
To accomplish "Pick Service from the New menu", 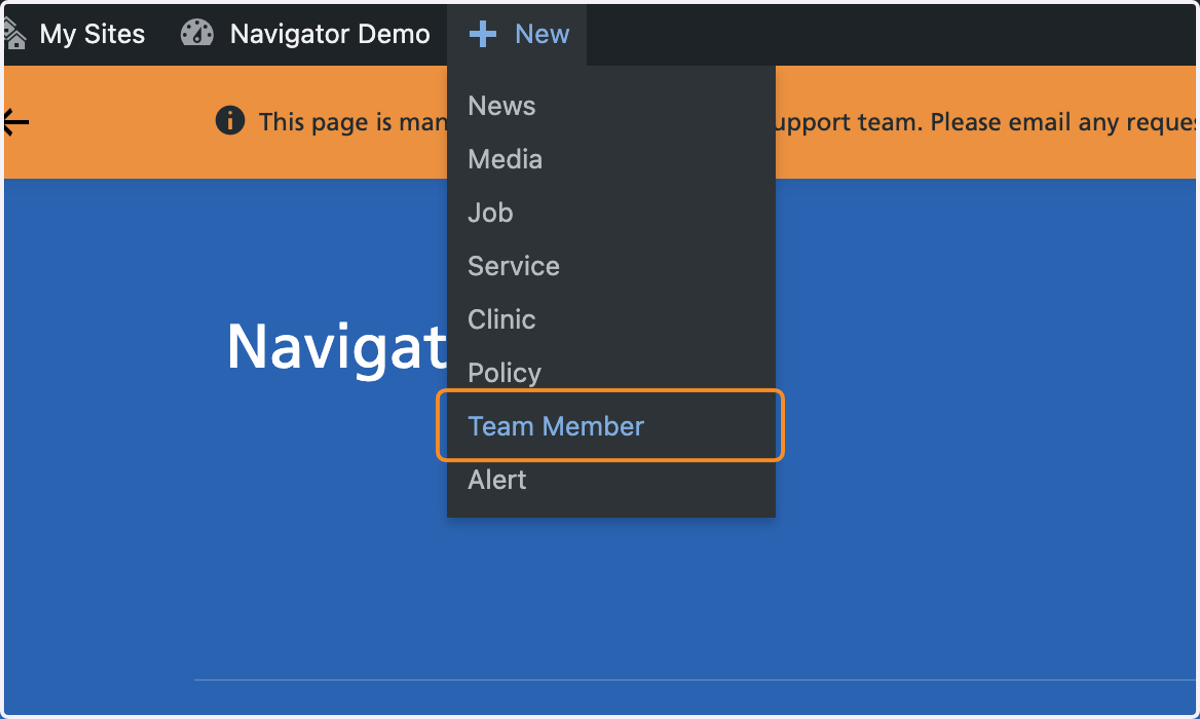I will pyautogui.click(x=514, y=266).
